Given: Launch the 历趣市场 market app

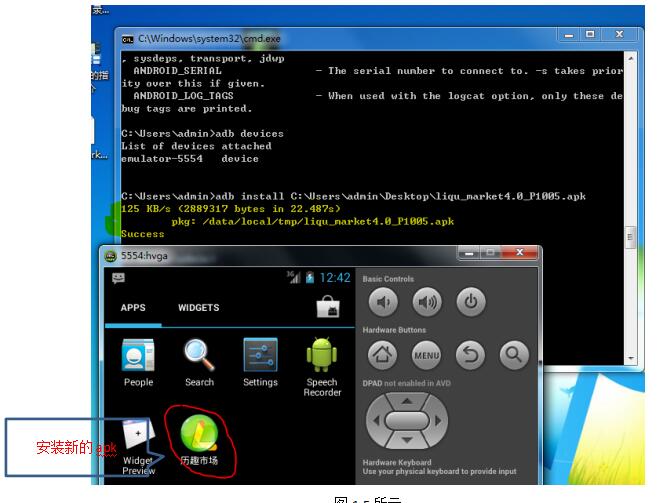Looking at the screenshot, I should [x=199, y=440].
